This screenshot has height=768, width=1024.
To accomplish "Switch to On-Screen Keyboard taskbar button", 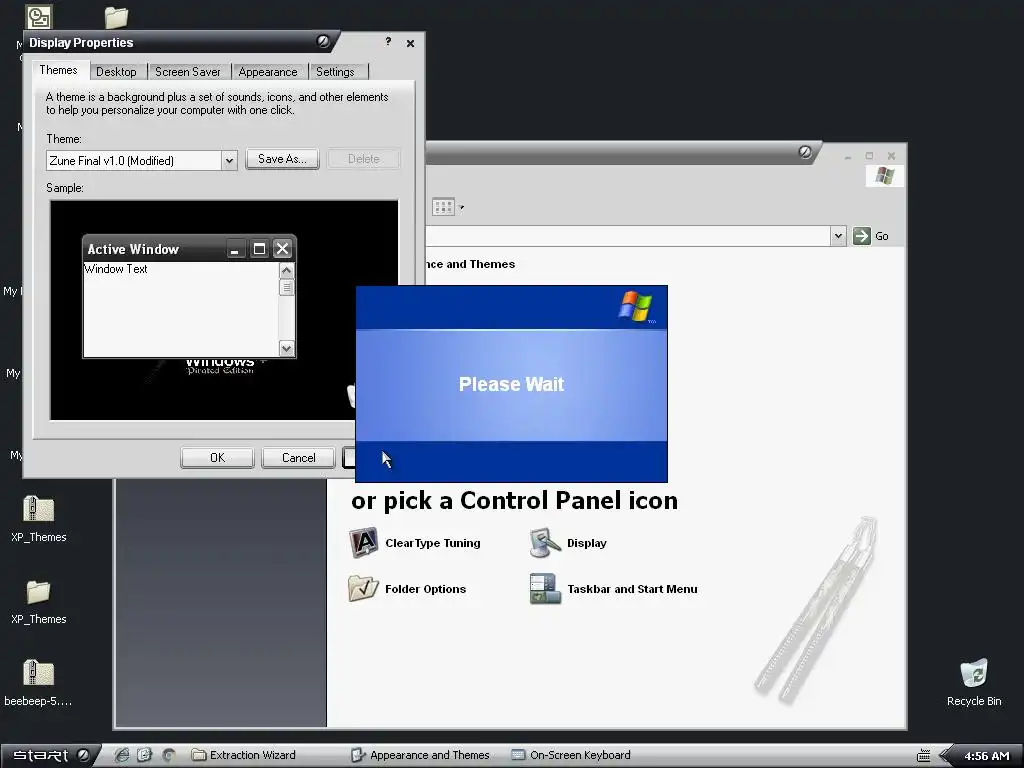I will 571,755.
